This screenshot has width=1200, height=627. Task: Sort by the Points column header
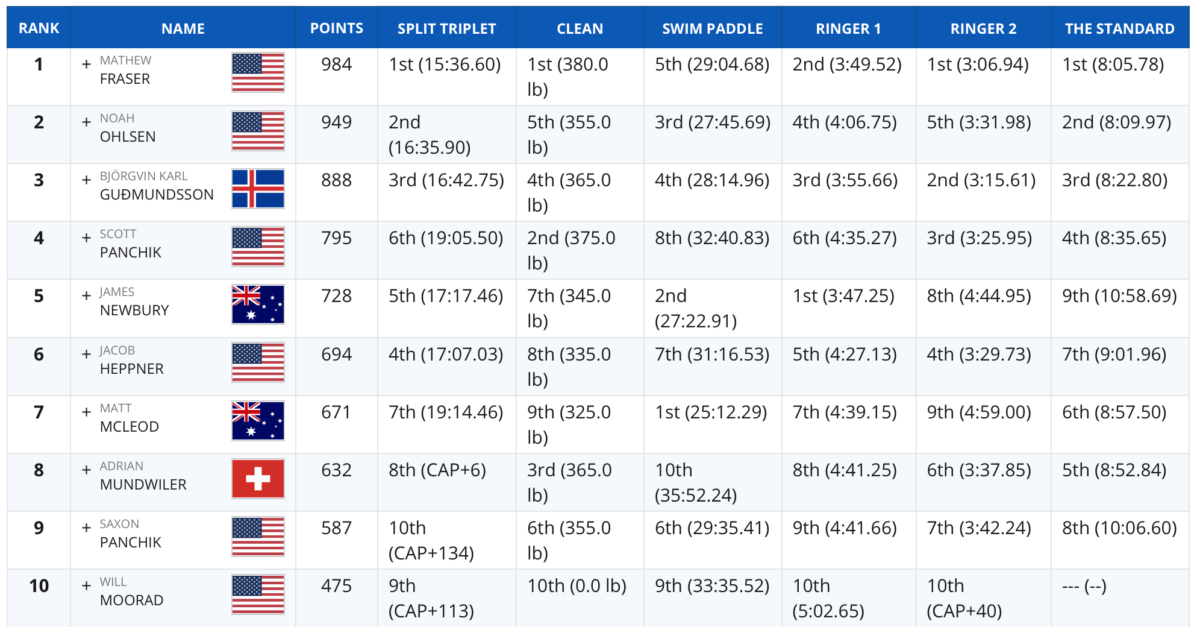point(337,28)
